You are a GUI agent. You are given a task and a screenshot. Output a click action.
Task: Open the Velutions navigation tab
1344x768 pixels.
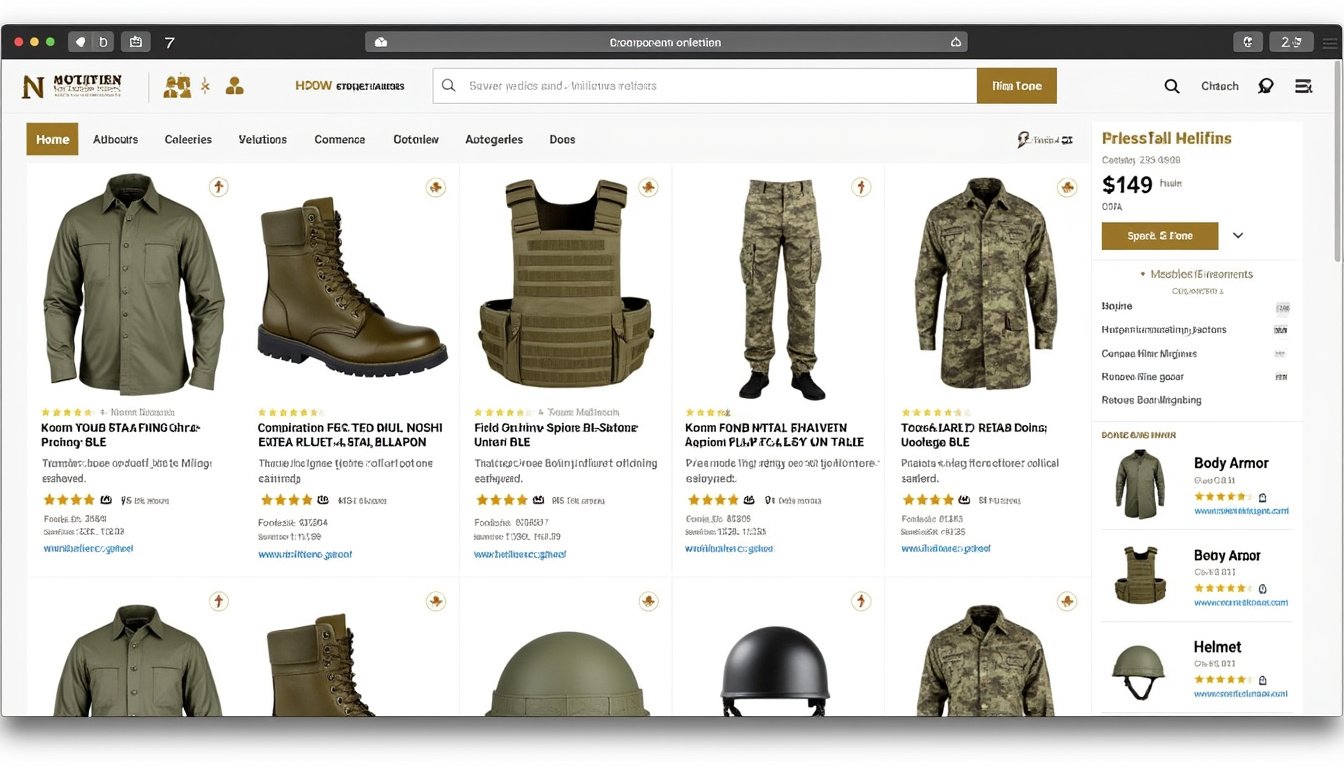(263, 140)
